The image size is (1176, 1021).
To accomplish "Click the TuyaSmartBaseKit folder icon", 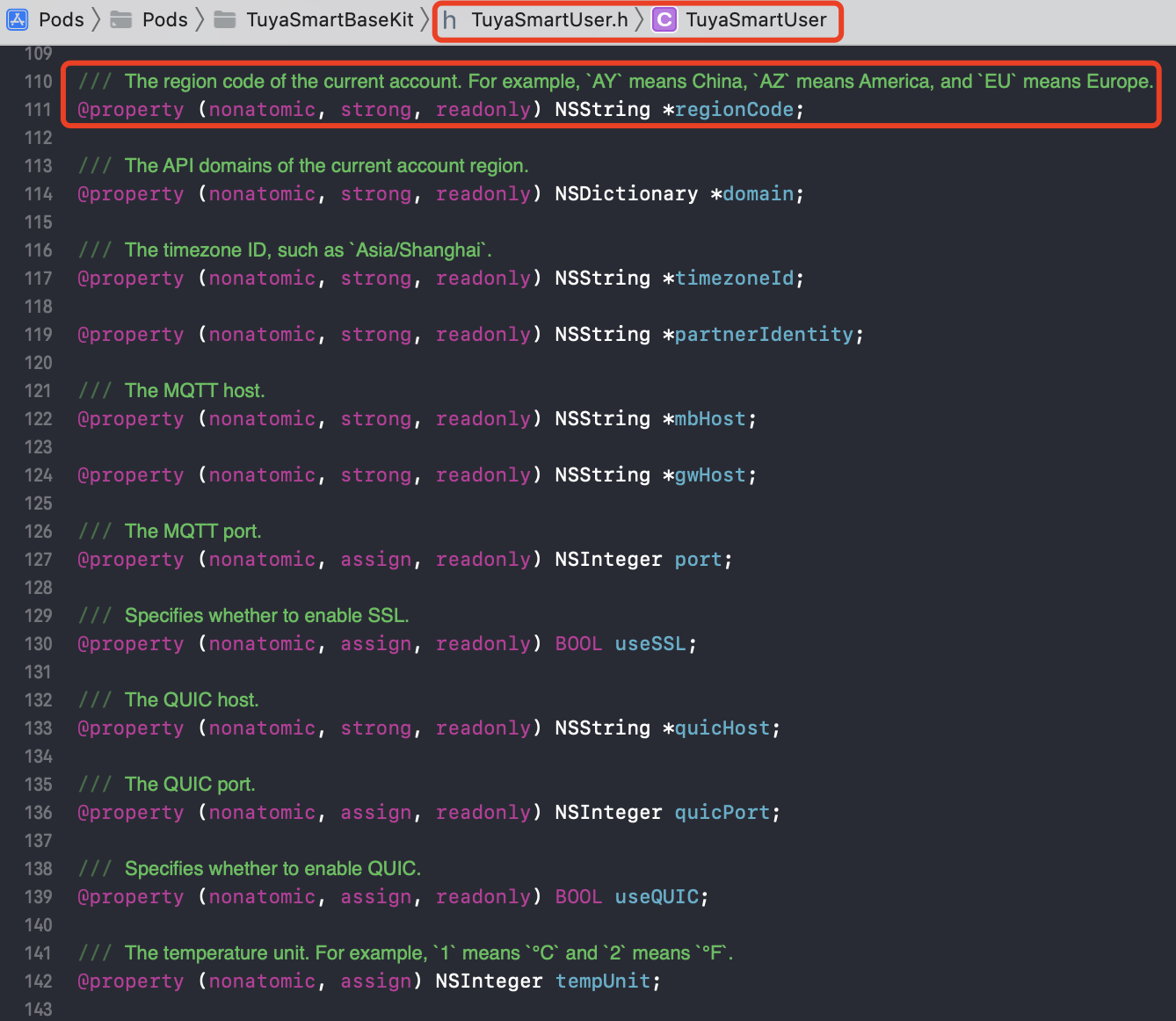I will click(225, 19).
